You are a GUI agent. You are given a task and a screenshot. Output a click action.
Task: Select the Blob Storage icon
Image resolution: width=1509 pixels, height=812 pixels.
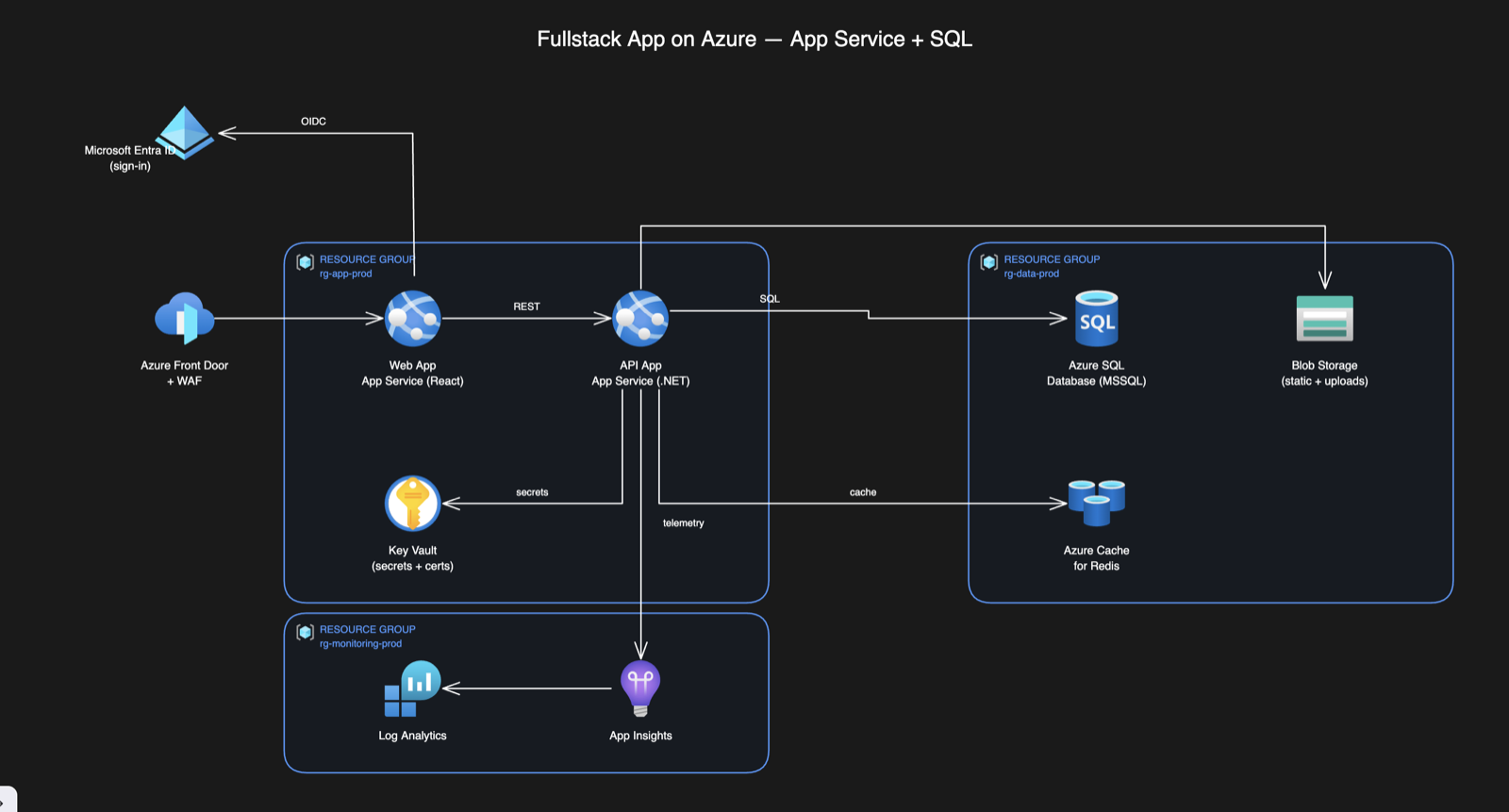point(1325,319)
